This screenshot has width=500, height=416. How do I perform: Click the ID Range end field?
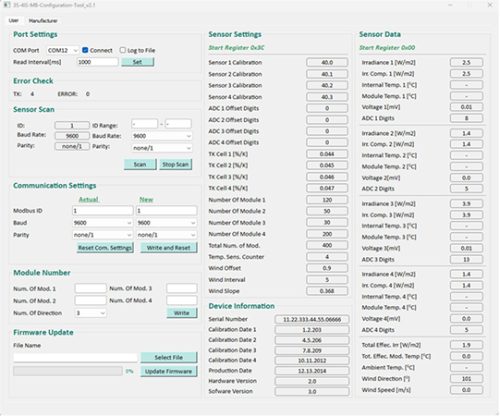point(178,124)
